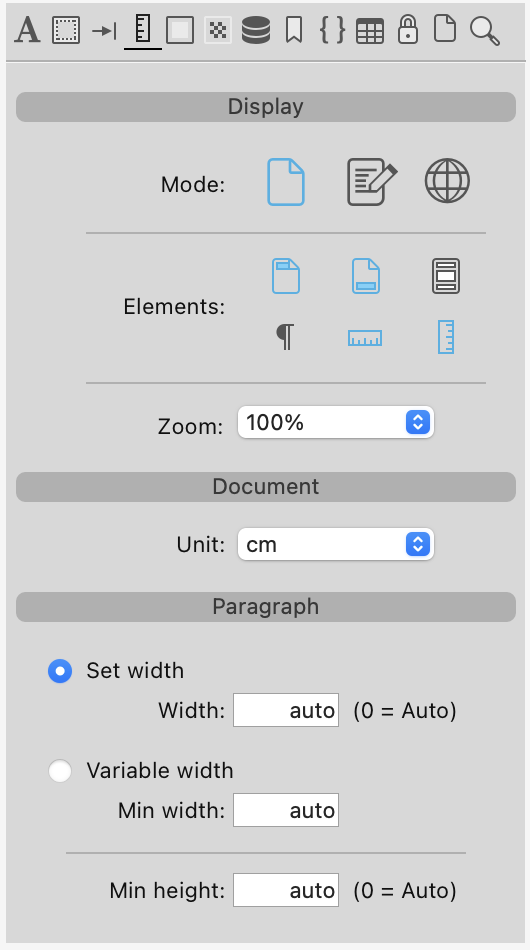Viewport: 530px width, 950px height.
Task: Toggle footer element visibility icon
Action: pyautogui.click(x=366, y=276)
